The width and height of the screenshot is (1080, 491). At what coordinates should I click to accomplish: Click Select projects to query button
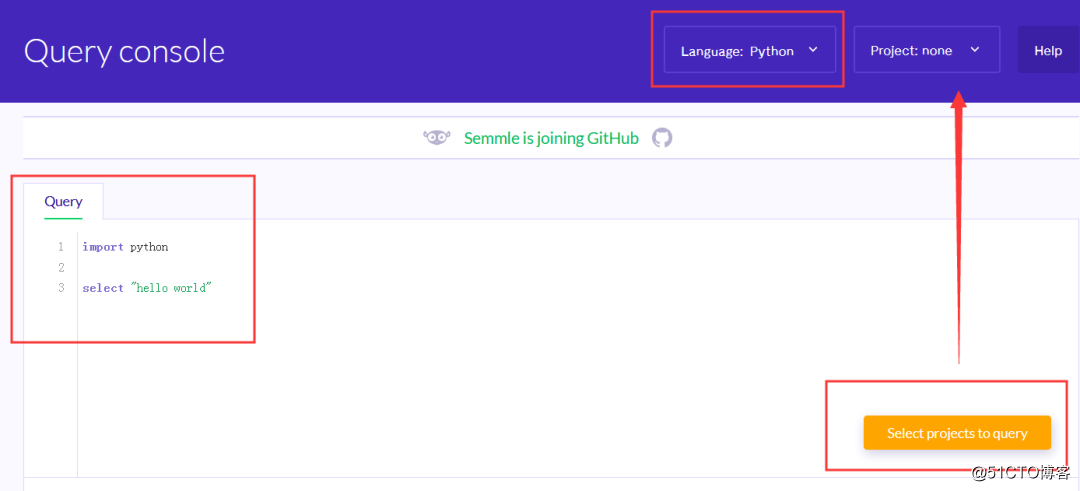(957, 433)
